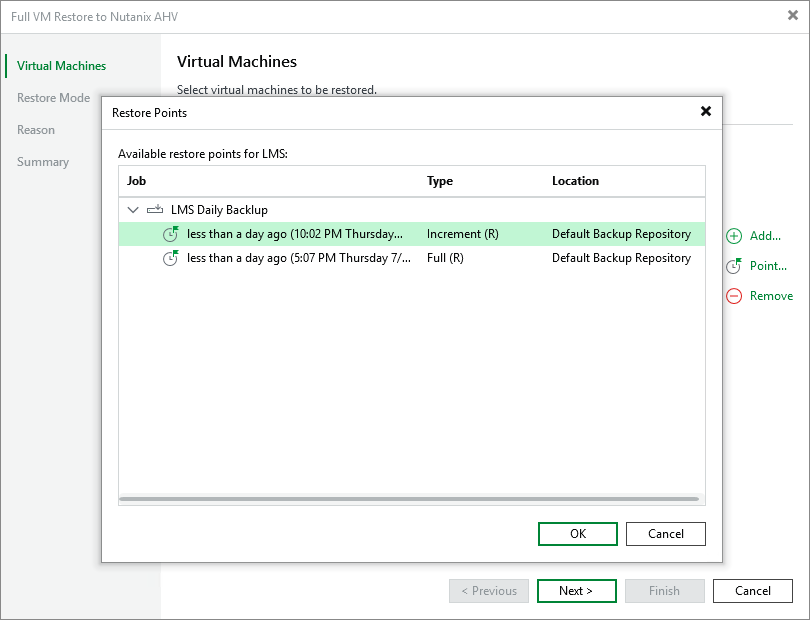Viewport: 810px width, 620px height.
Task: Click the backup job icon beside LMS Daily Backup
Action: [x=156, y=209]
